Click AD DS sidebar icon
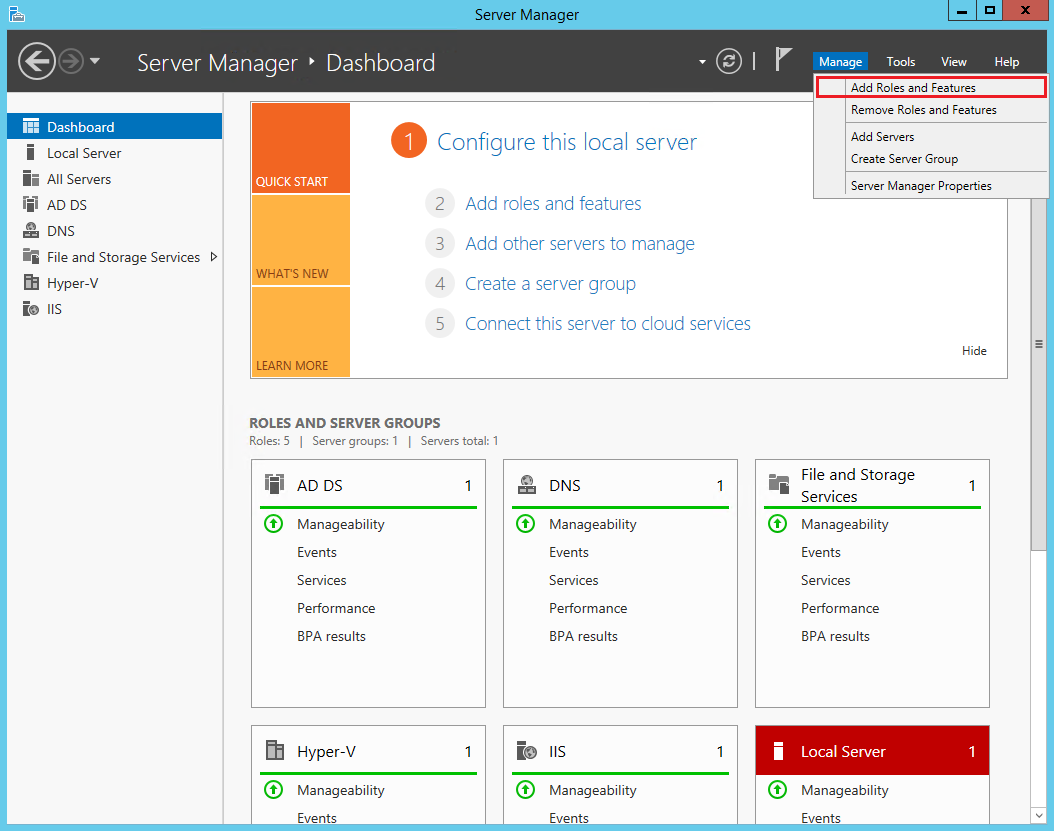 coord(30,204)
